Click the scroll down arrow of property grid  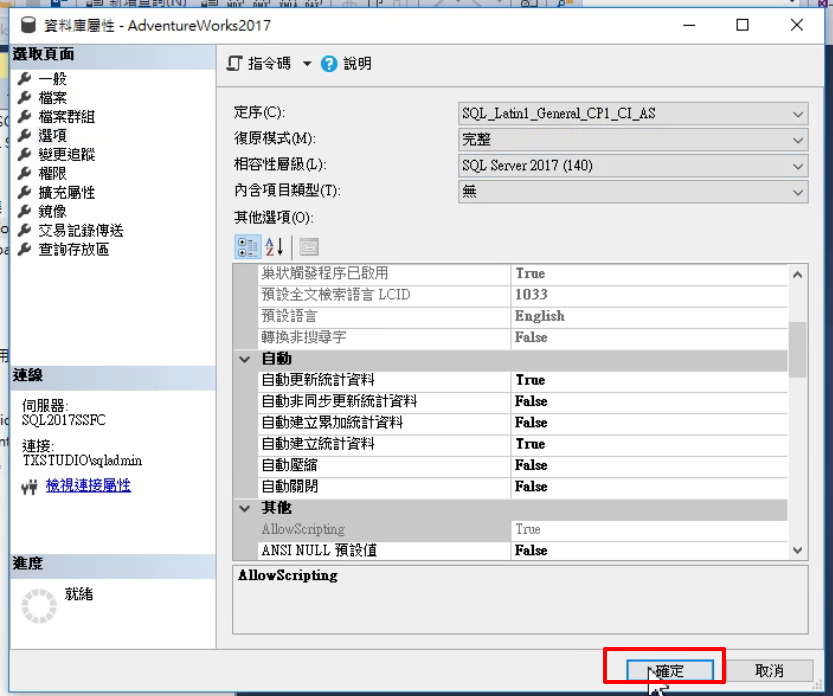[x=797, y=550]
